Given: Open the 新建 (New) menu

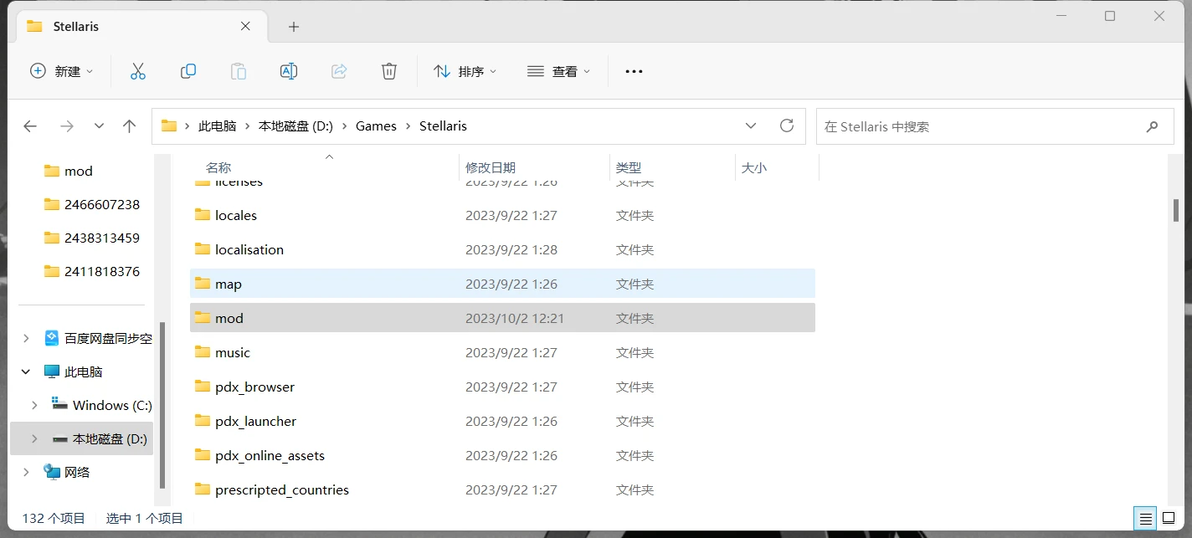Looking at the screenshot, I should tap(62, 71).
